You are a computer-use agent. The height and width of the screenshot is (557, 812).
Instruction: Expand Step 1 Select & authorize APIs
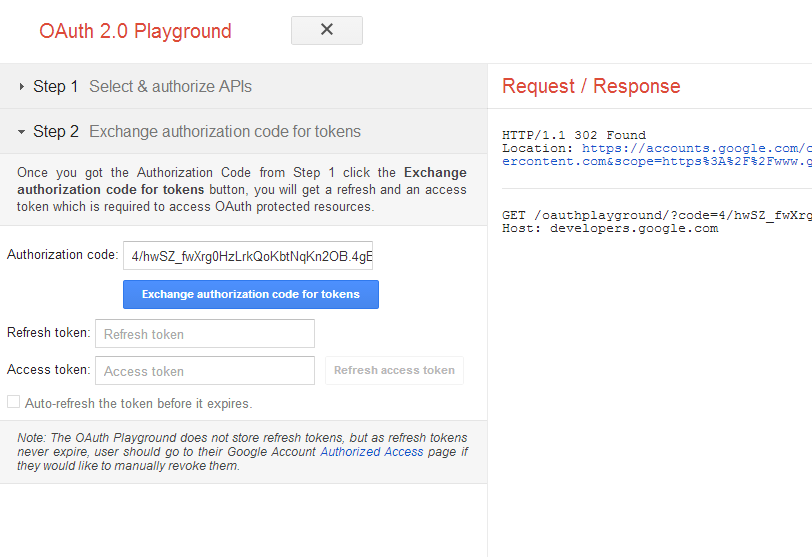[243, 86]
